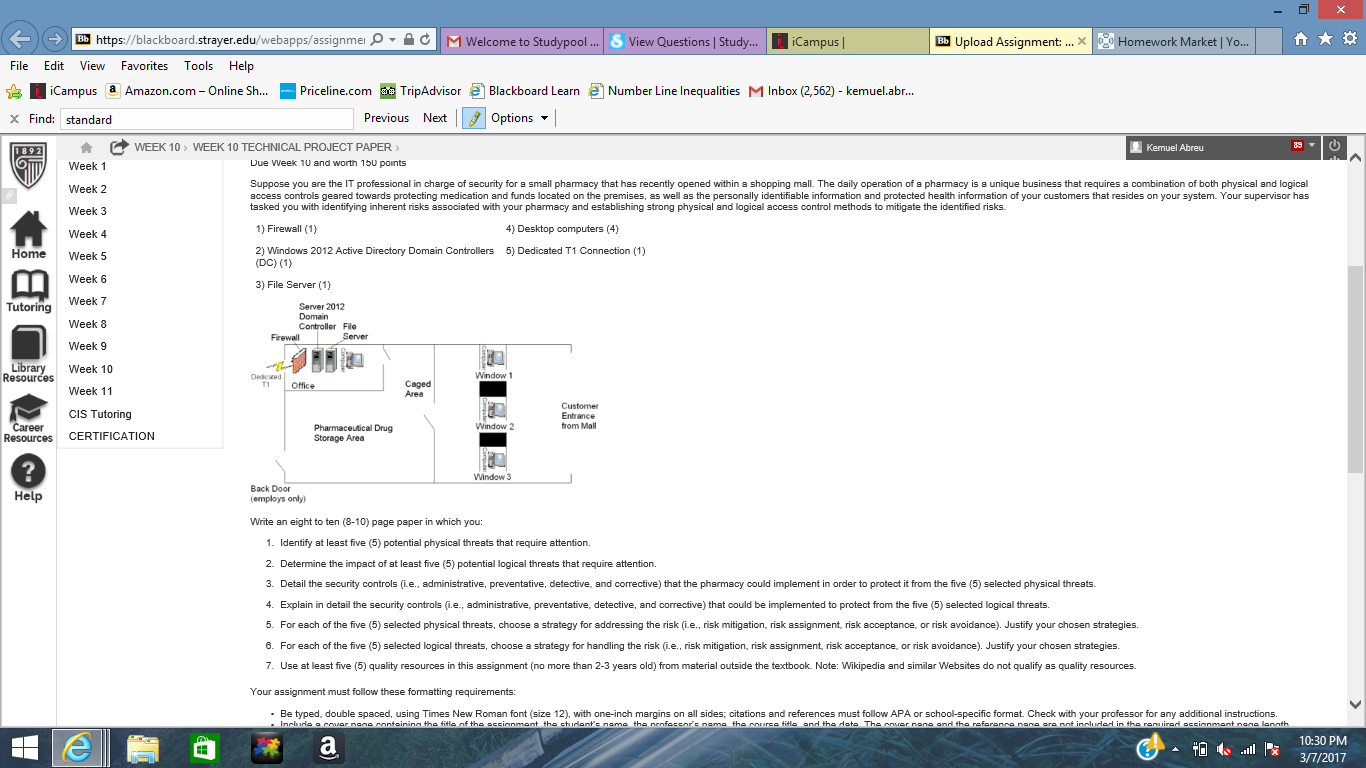Click Next in the Find bar
Image resolution: width=1366 pixels, height=768 pixels.
click(x=435, y=117)
